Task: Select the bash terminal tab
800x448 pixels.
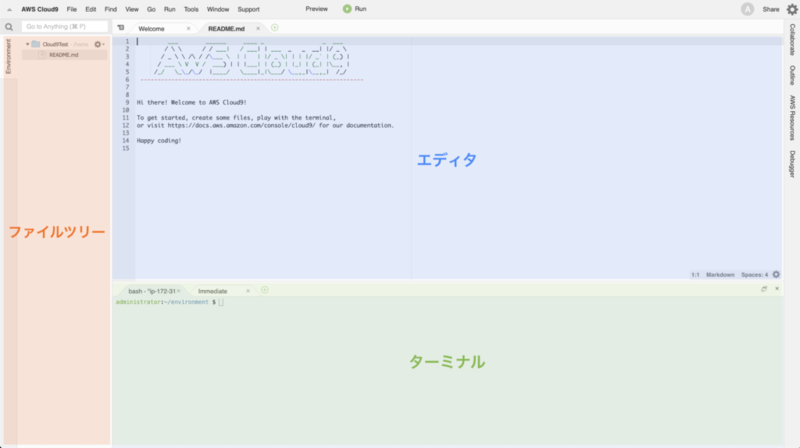Action: click(151, 291)
